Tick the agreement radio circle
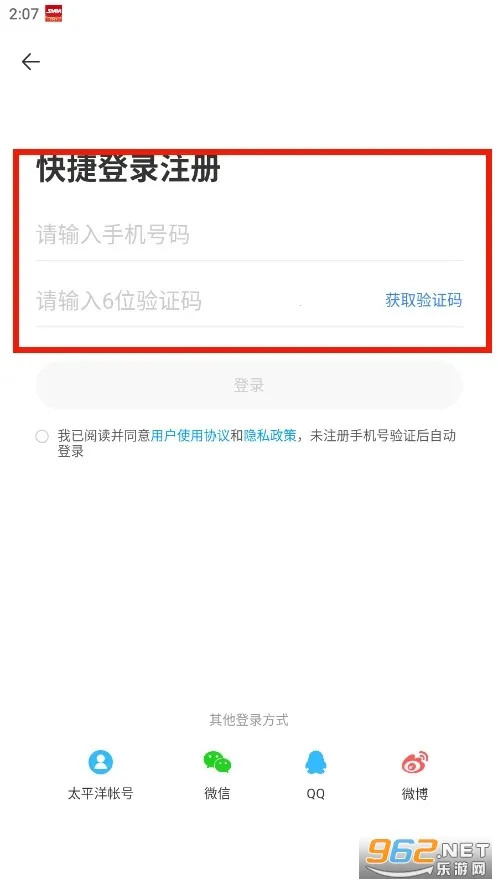The width and height of the screenshot is (498, 885). click(x=42, y=436)
